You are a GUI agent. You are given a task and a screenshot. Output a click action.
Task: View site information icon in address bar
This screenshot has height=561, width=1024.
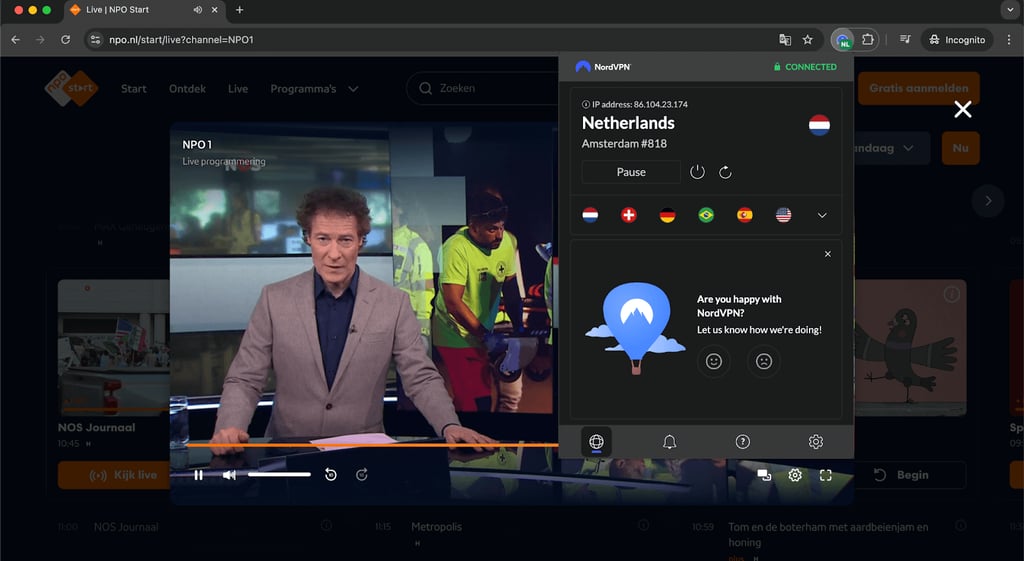pos(95,40)
